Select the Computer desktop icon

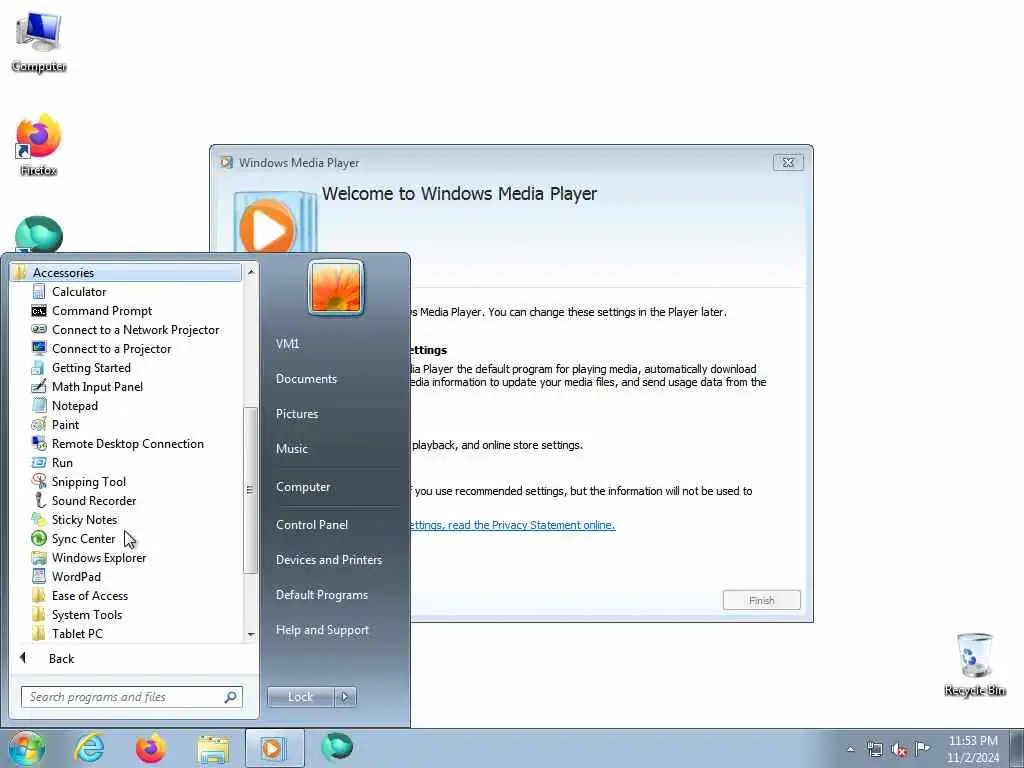(39, 42)
